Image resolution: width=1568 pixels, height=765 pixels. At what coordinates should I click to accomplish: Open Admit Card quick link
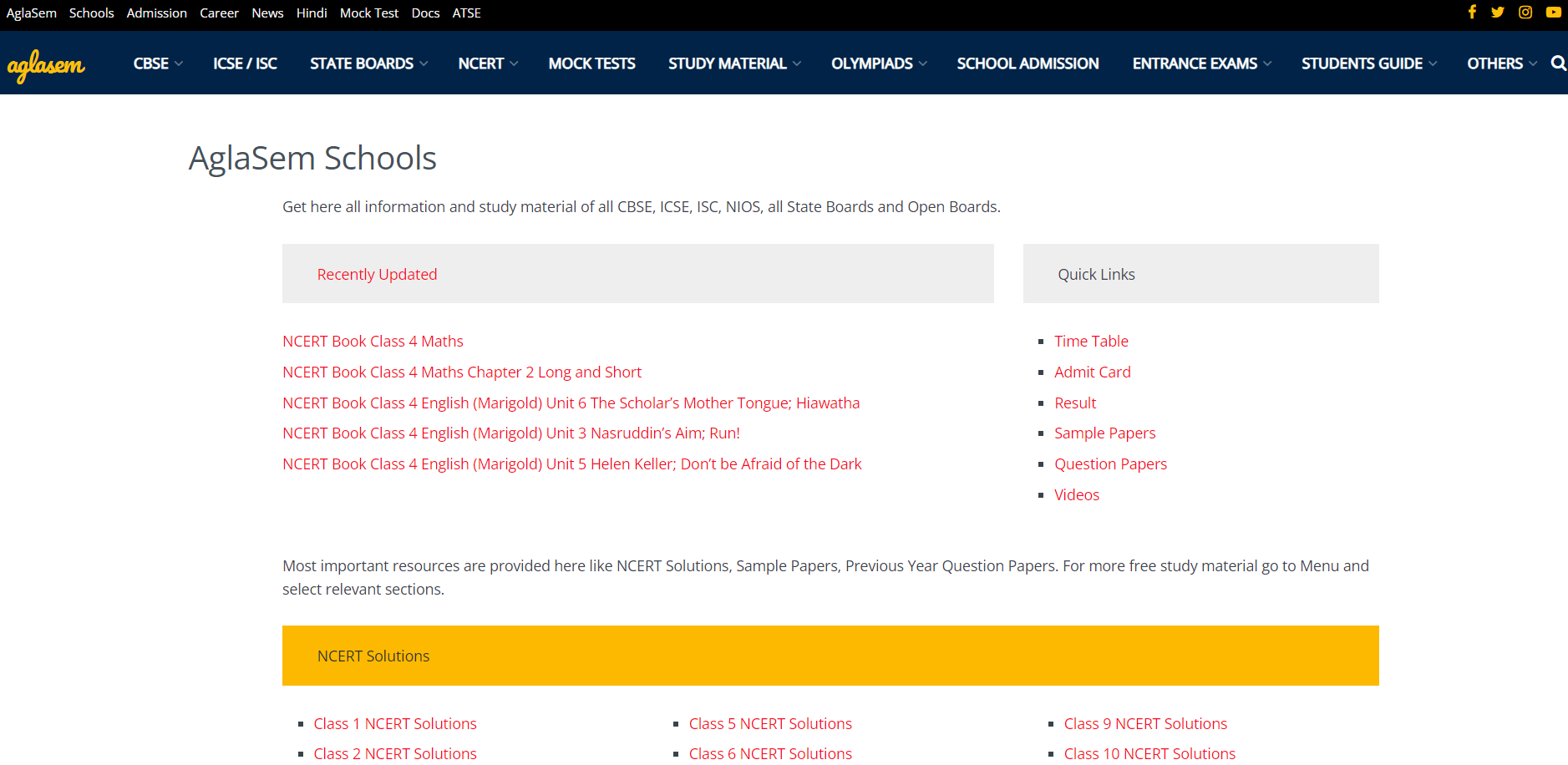1092,372
